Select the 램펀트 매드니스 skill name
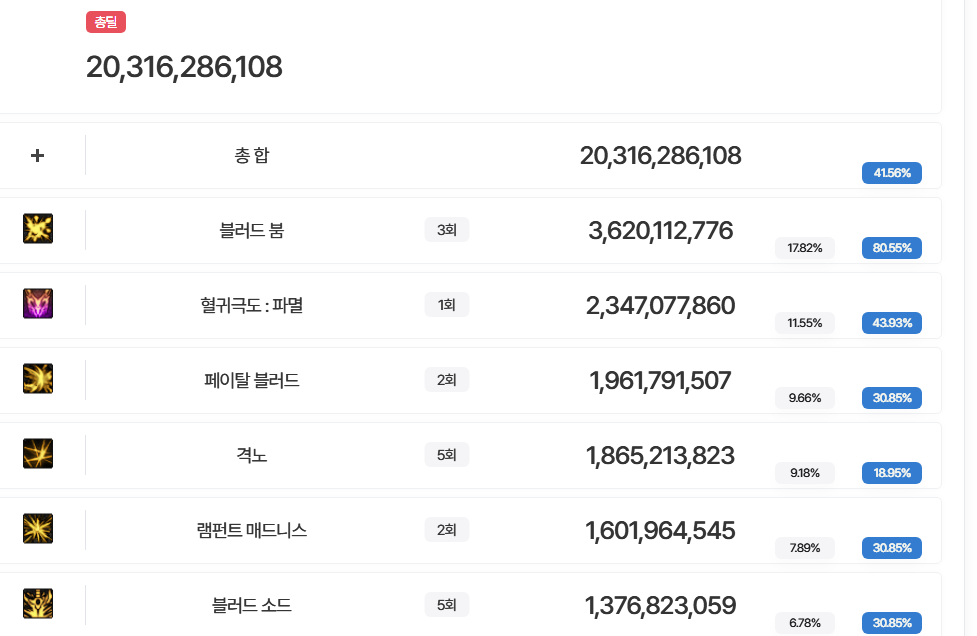The image size is (977, 636). coord(252,530)
